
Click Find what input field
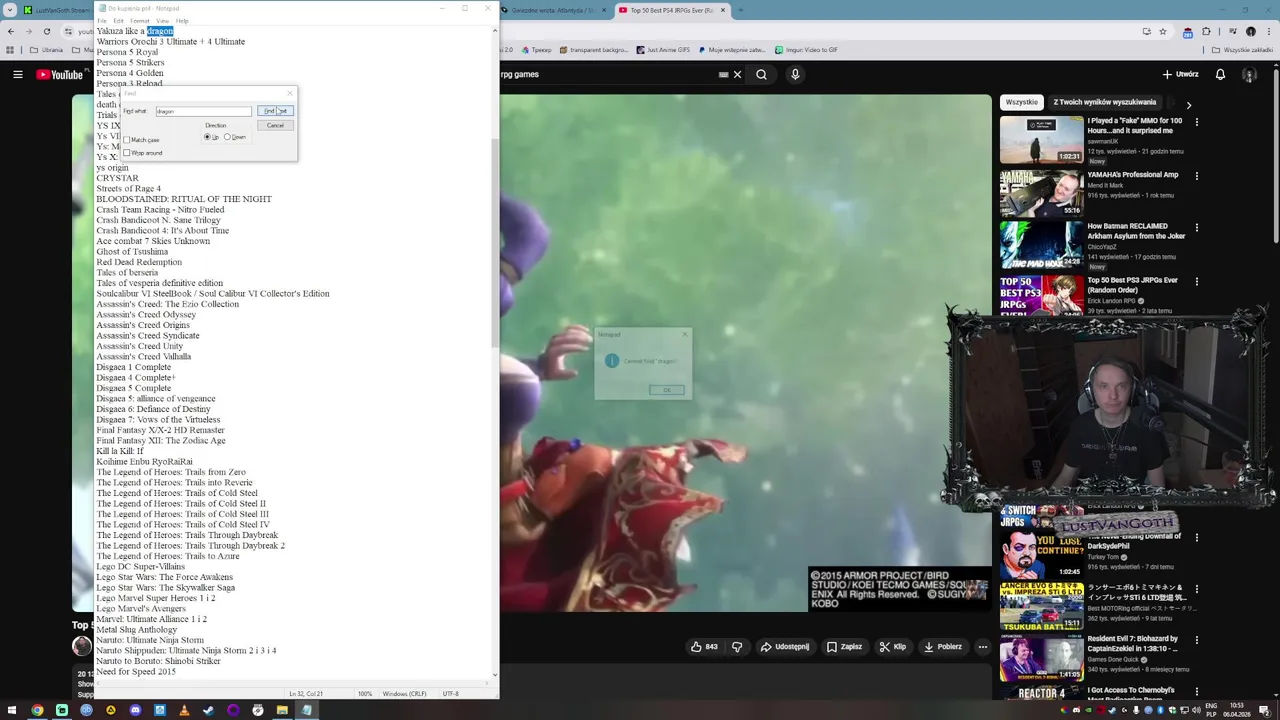[203, 111]
